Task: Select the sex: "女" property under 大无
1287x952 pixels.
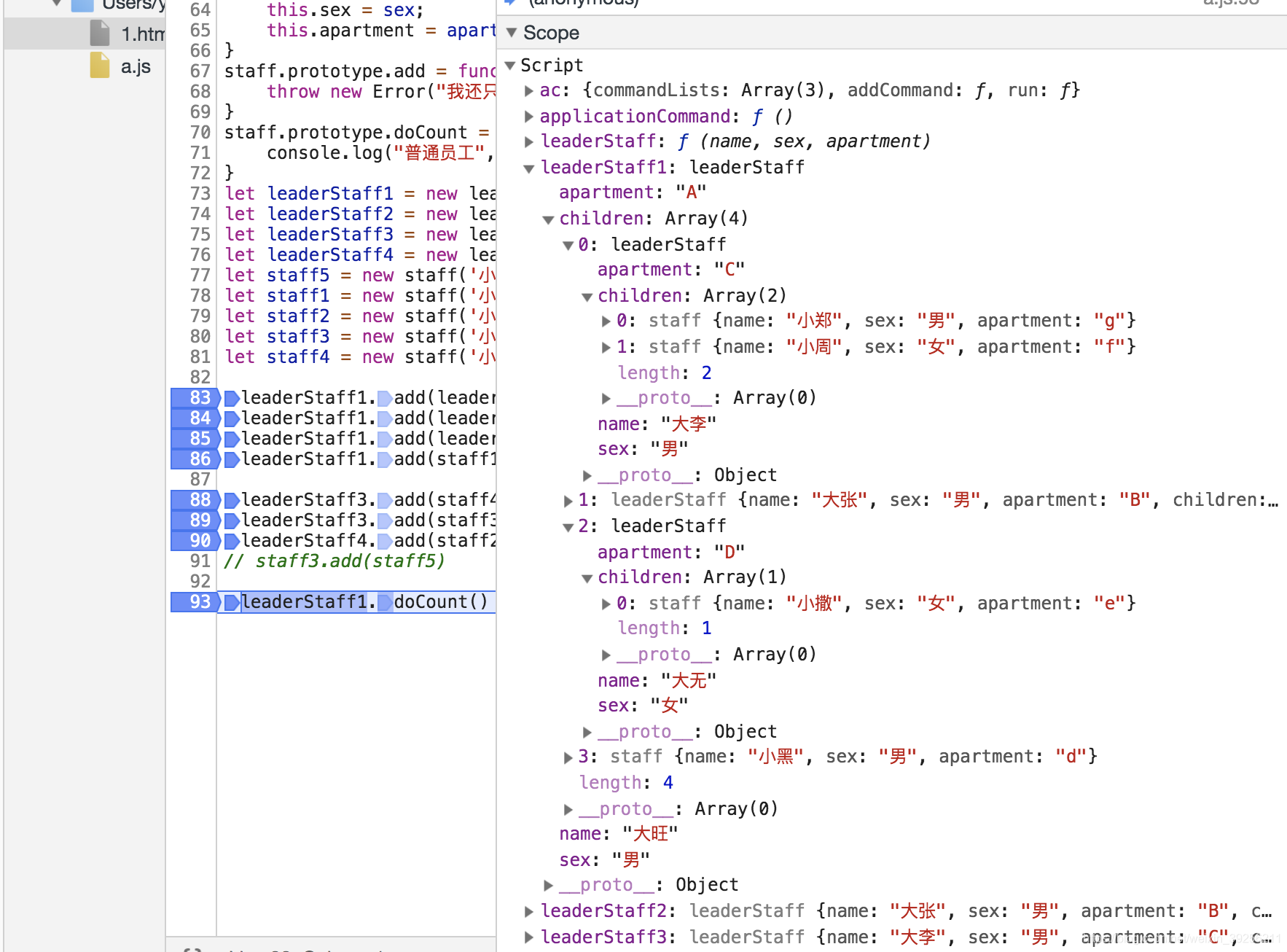Action: pyautogui.click(x=643, y=706)
